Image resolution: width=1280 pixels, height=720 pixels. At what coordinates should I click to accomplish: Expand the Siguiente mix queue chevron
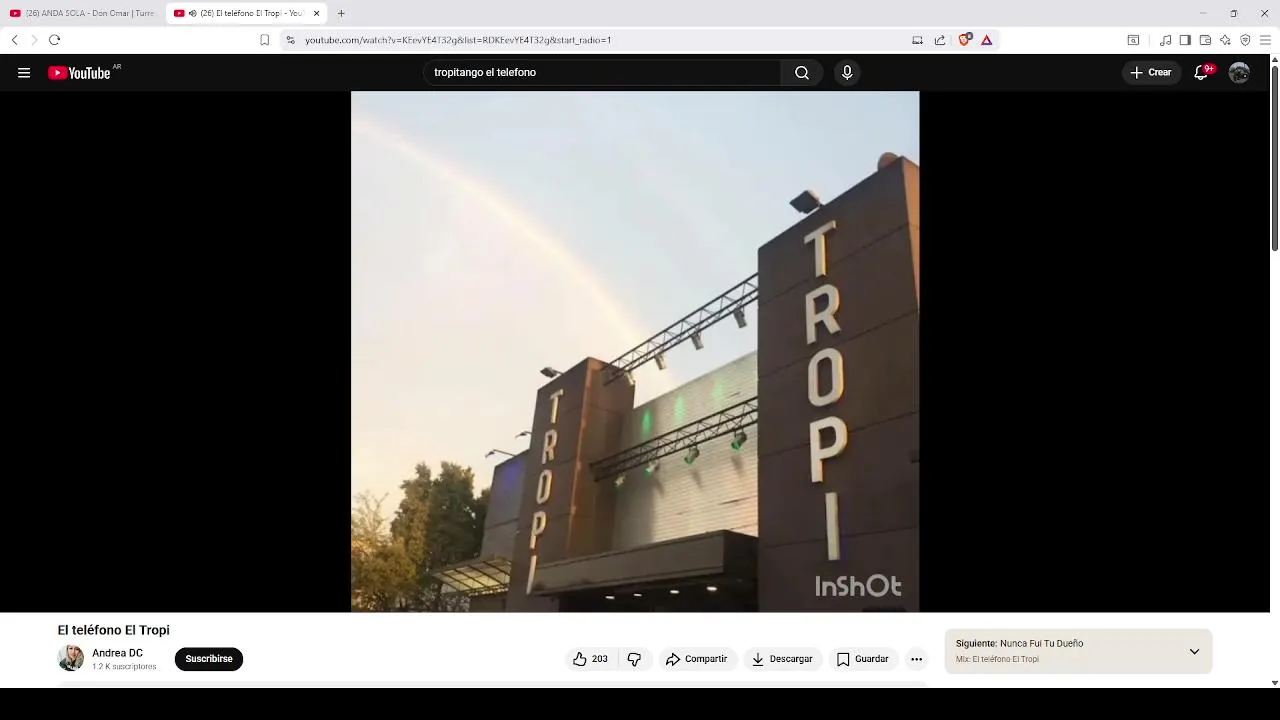click(1194, 651)
